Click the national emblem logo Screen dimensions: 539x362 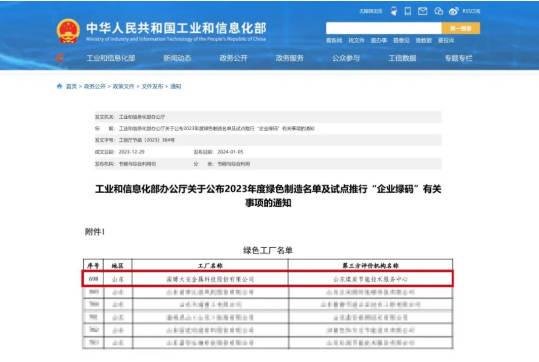tap(68, 31)
